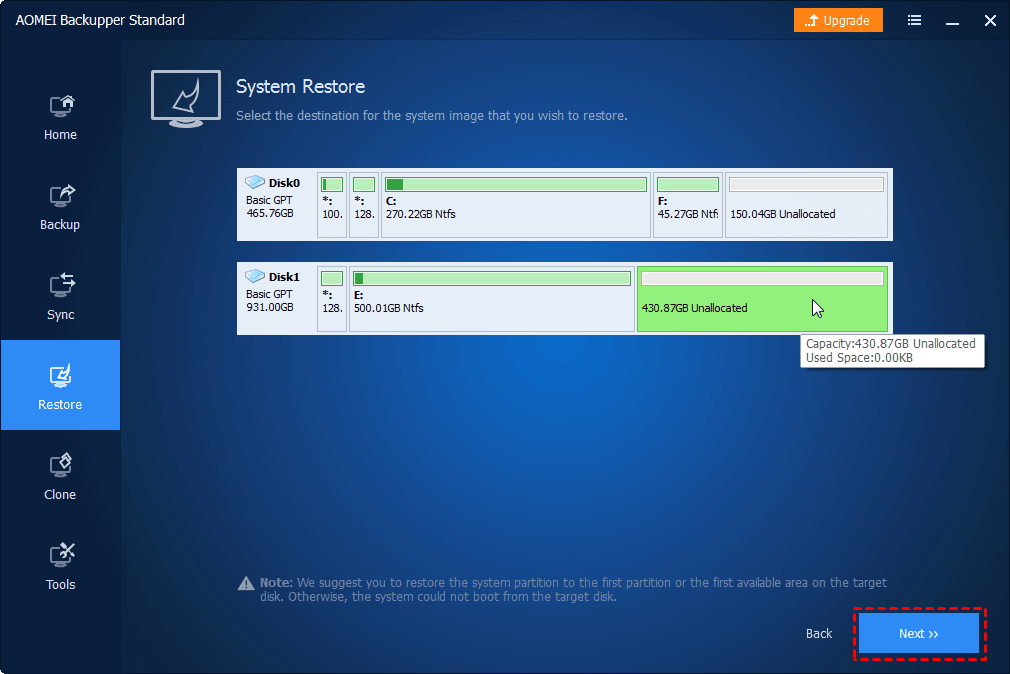Screen dimensions: 1010x674
Task: Click the C: partition usage bar
Action: coord(516,184)
